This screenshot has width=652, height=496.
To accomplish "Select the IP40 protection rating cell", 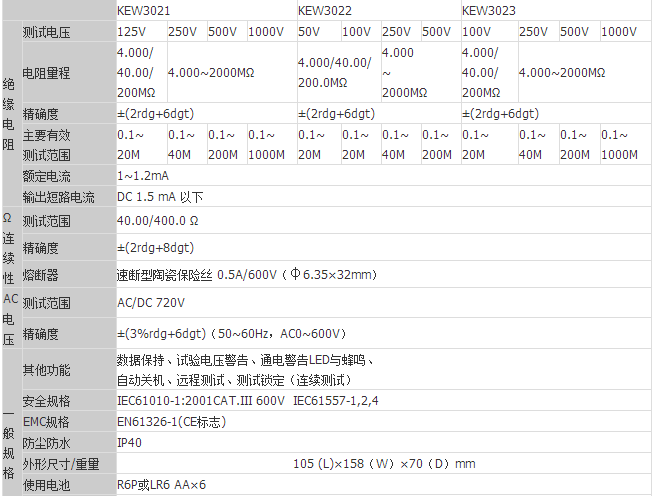I will click(x=130, y=442).
